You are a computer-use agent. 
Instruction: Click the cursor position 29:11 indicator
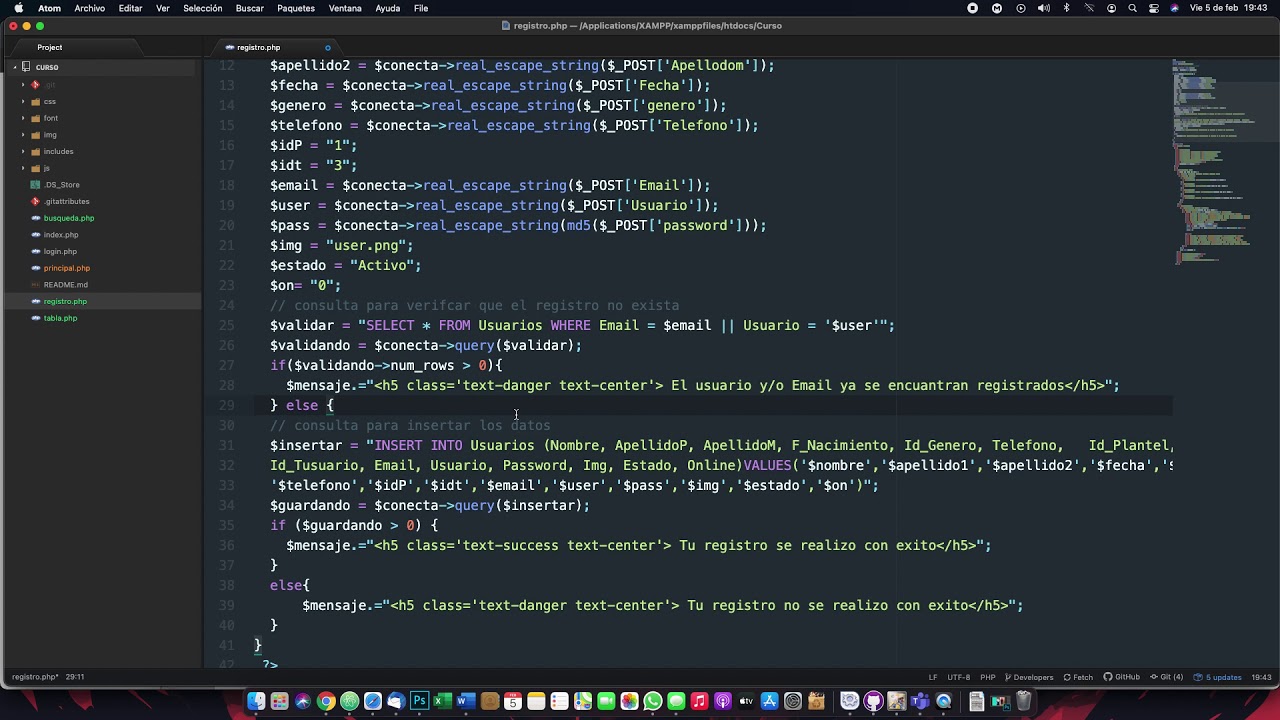click(74, 677)
